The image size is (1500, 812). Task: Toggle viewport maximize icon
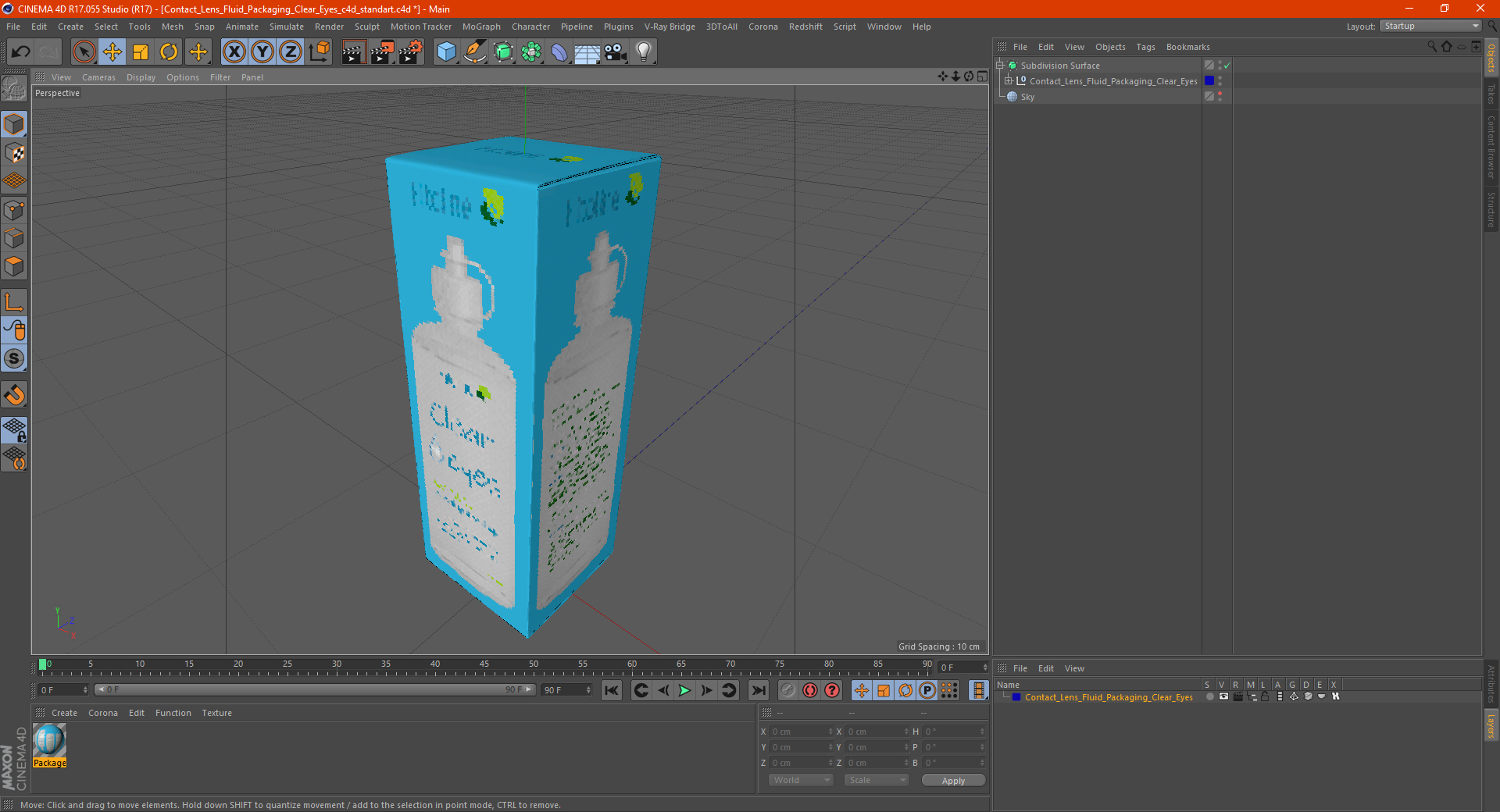pos(982,77)
